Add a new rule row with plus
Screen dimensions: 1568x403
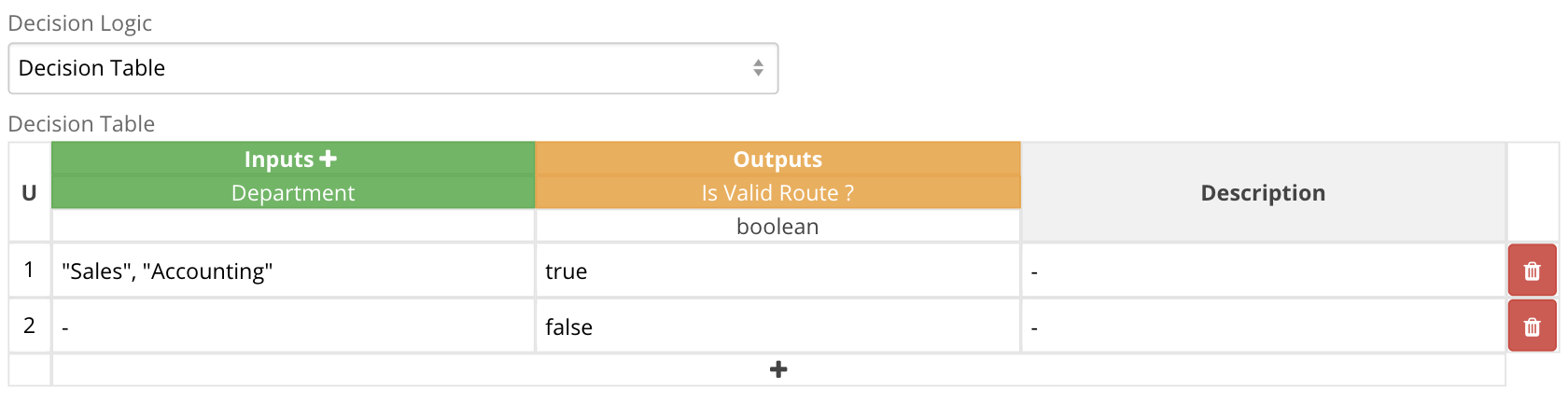click(x=778, y=369)
